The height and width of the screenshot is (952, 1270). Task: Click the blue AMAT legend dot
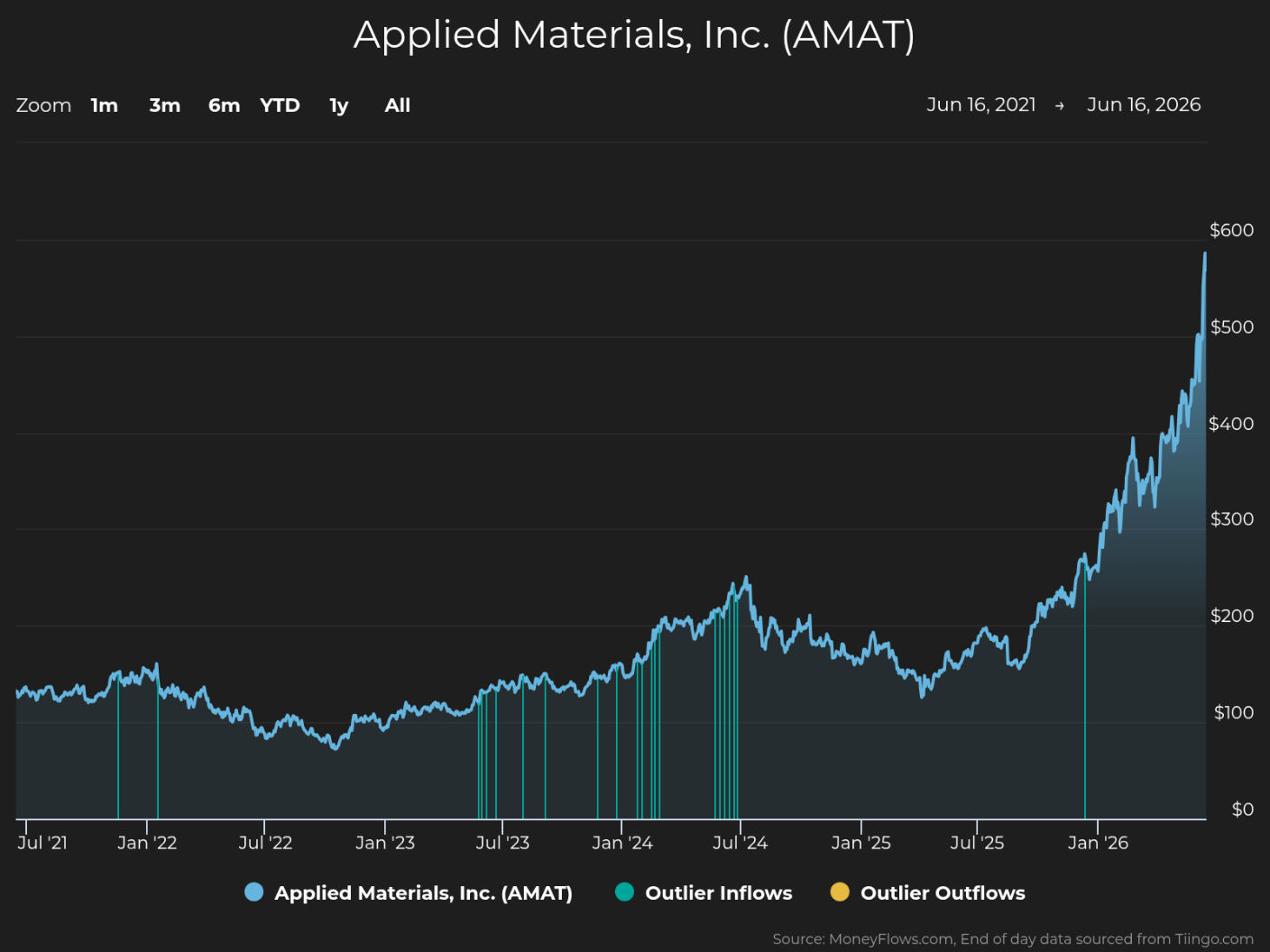click(x=254, y=892)
